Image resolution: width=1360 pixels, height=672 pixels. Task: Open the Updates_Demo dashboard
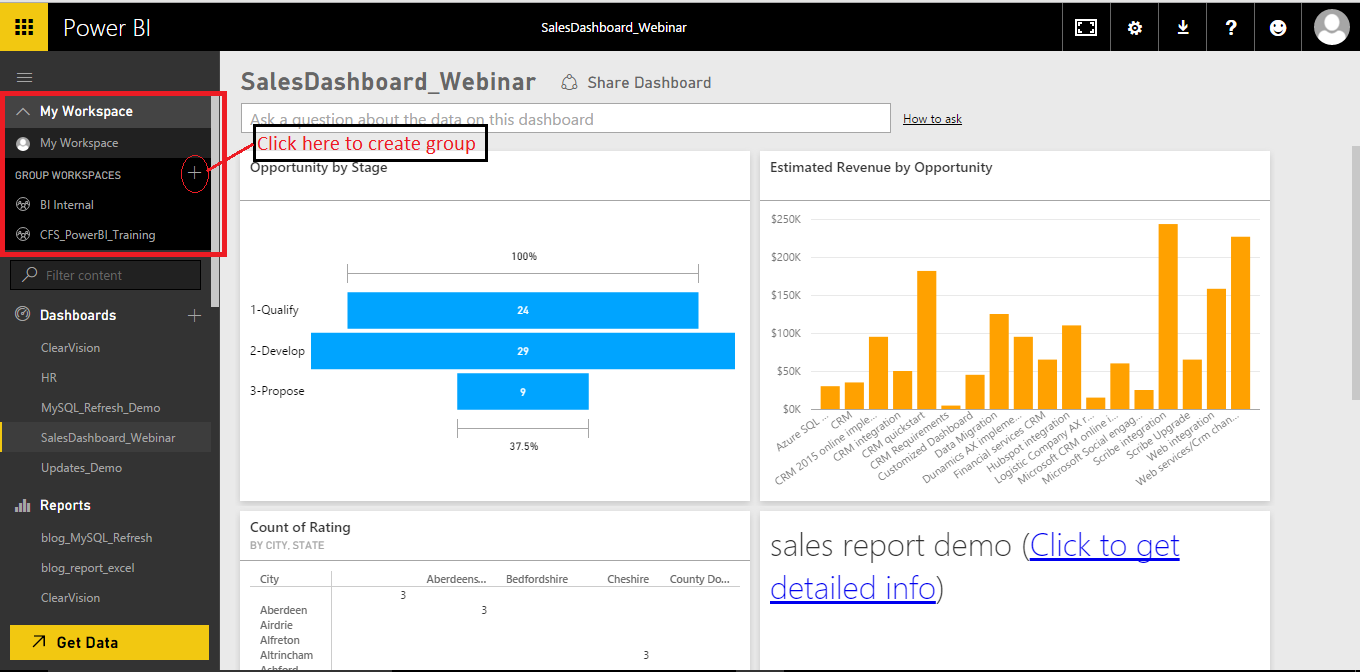(x=81, y=467)
